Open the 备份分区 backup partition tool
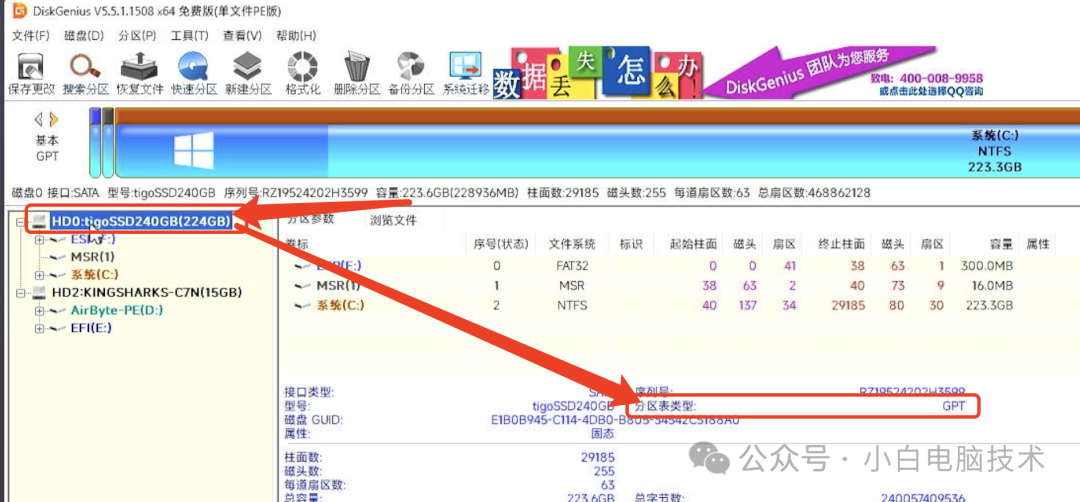Screen dimensions: 1080x502 pos(411,74)
